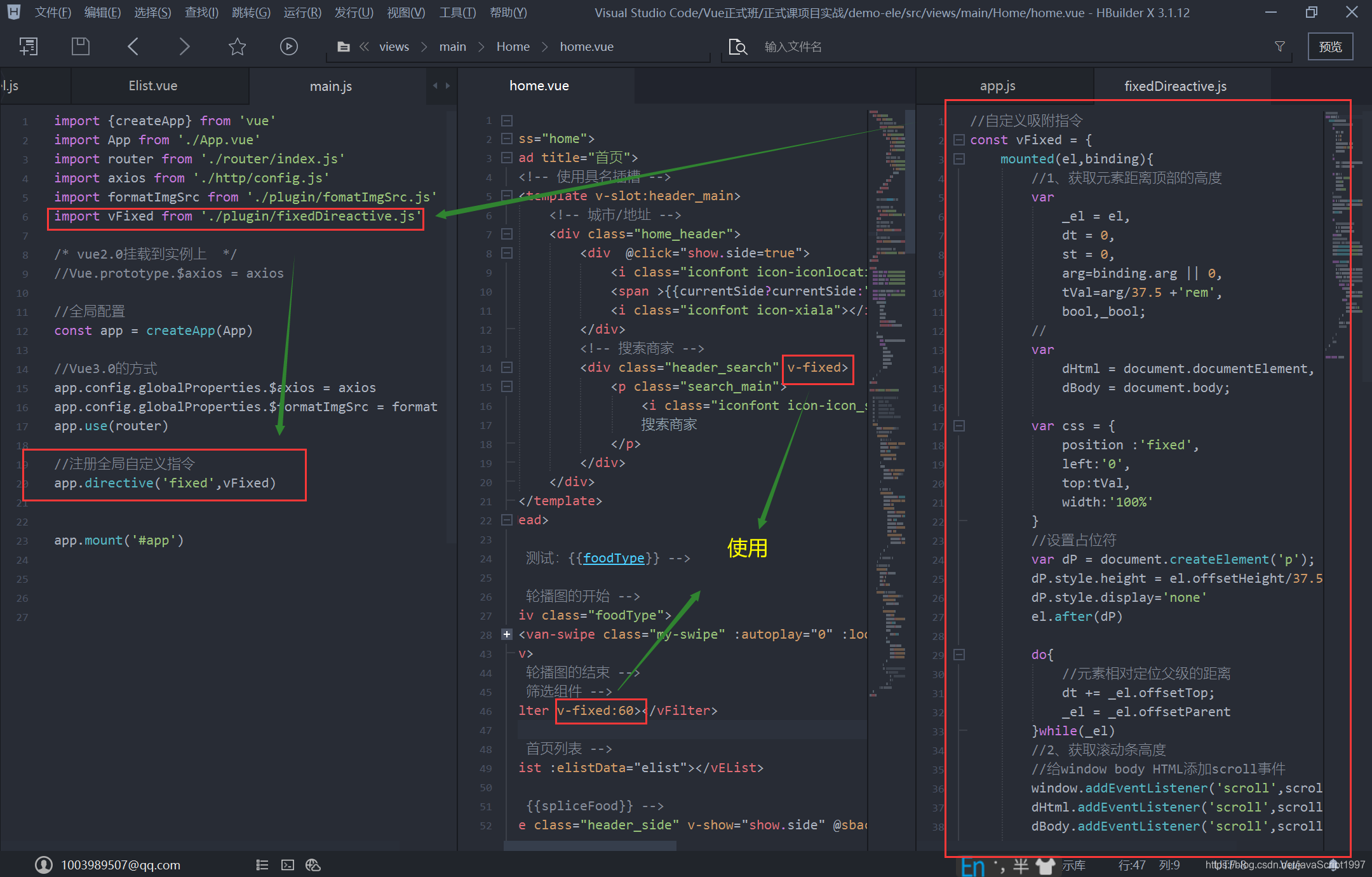
Task: Click the app.mount('#app') code line
Action: point(119,540)
